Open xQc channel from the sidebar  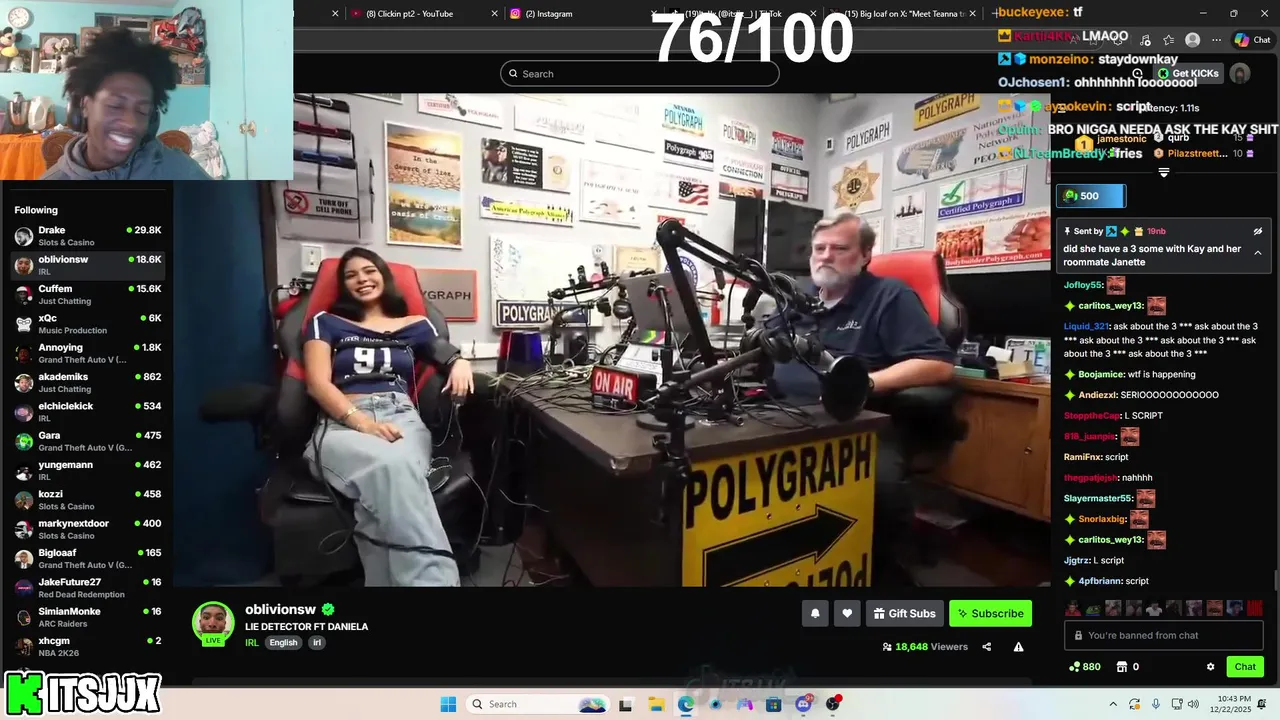88,324
